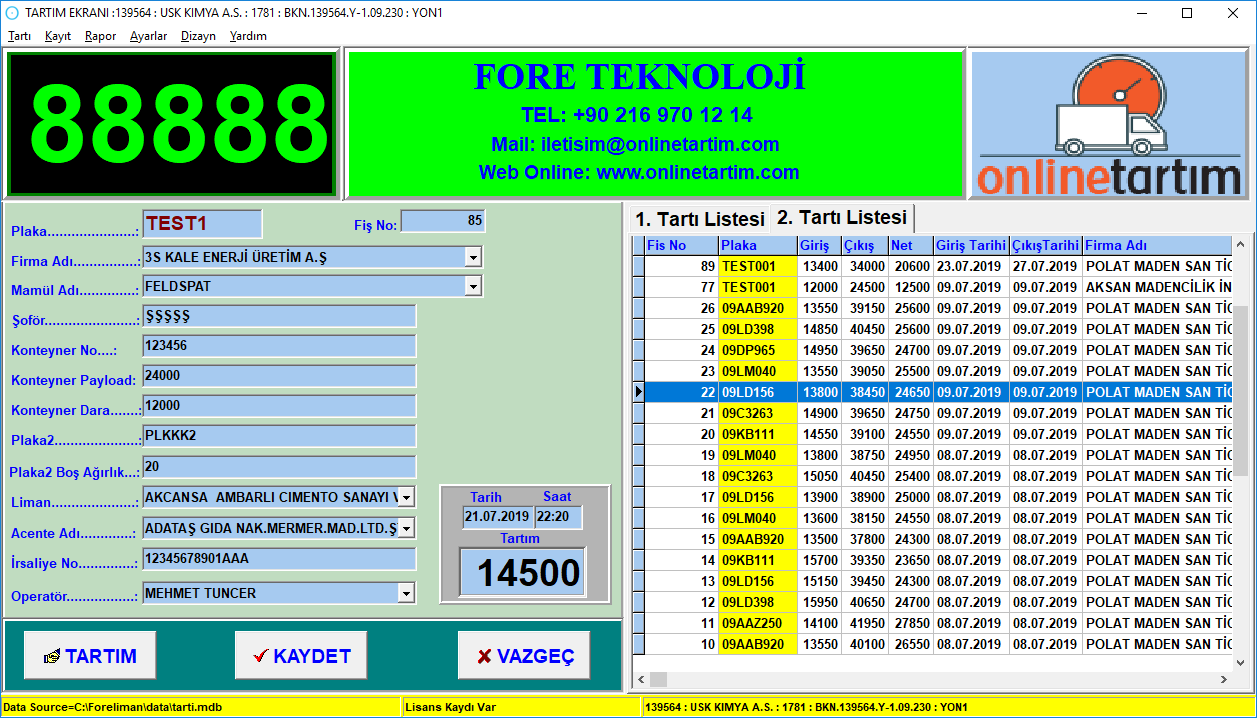
Task: Open the Rapor menu
Action: click(100, 36)
